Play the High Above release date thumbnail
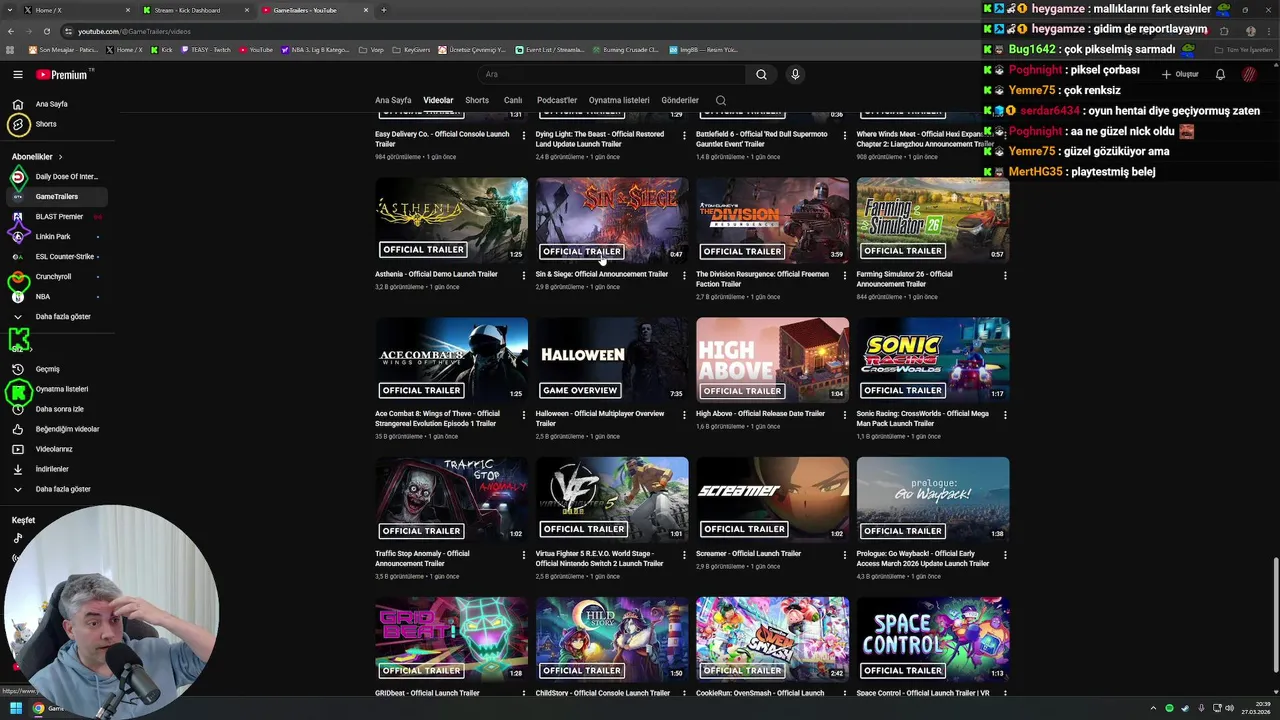This screenshot has width=1280, height=720. pos(772,360)
